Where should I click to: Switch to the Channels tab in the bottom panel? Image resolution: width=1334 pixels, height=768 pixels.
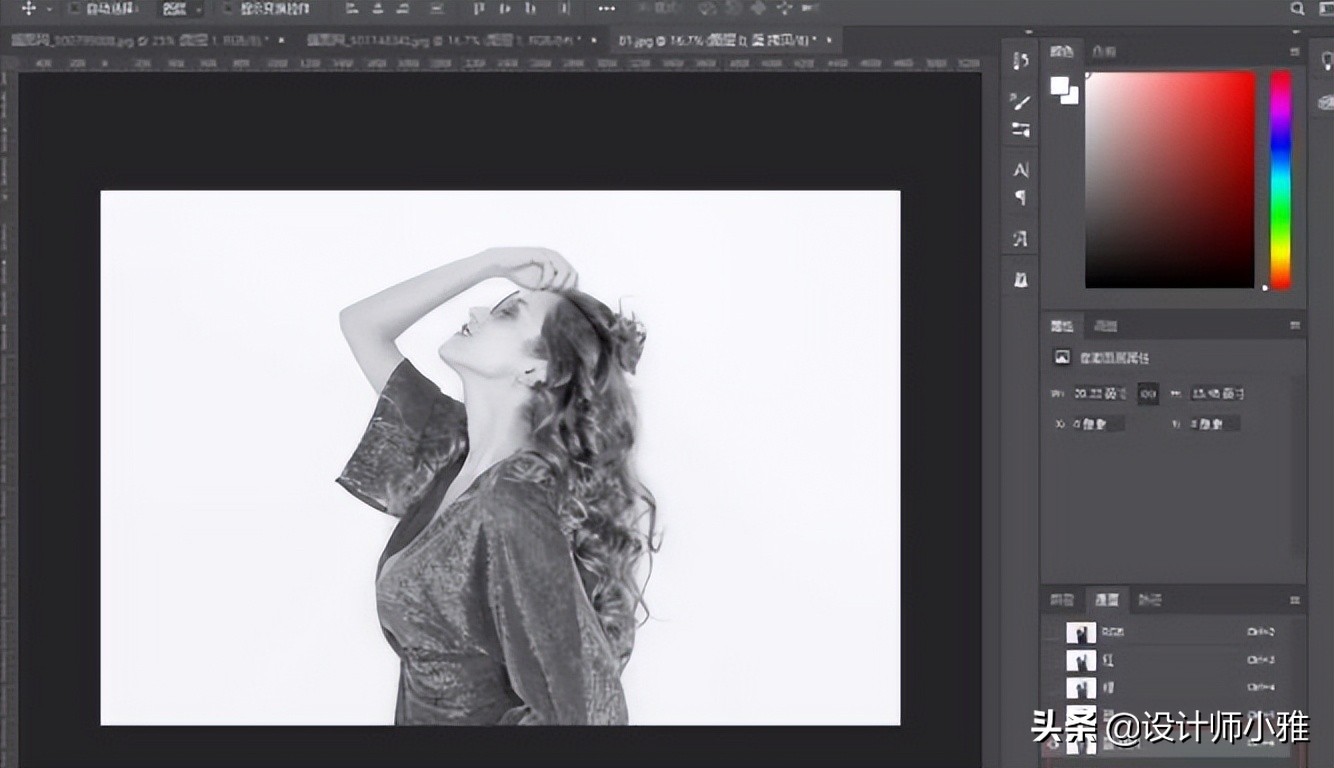pos(1107,600)
